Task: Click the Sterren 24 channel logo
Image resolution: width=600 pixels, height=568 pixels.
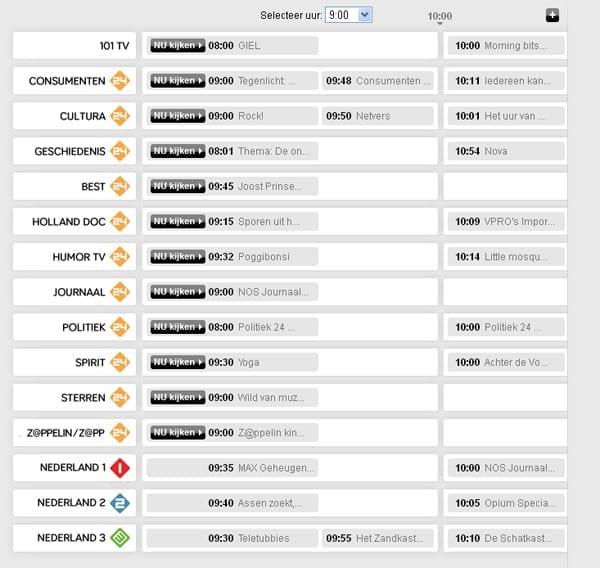Action: point(120,398)
